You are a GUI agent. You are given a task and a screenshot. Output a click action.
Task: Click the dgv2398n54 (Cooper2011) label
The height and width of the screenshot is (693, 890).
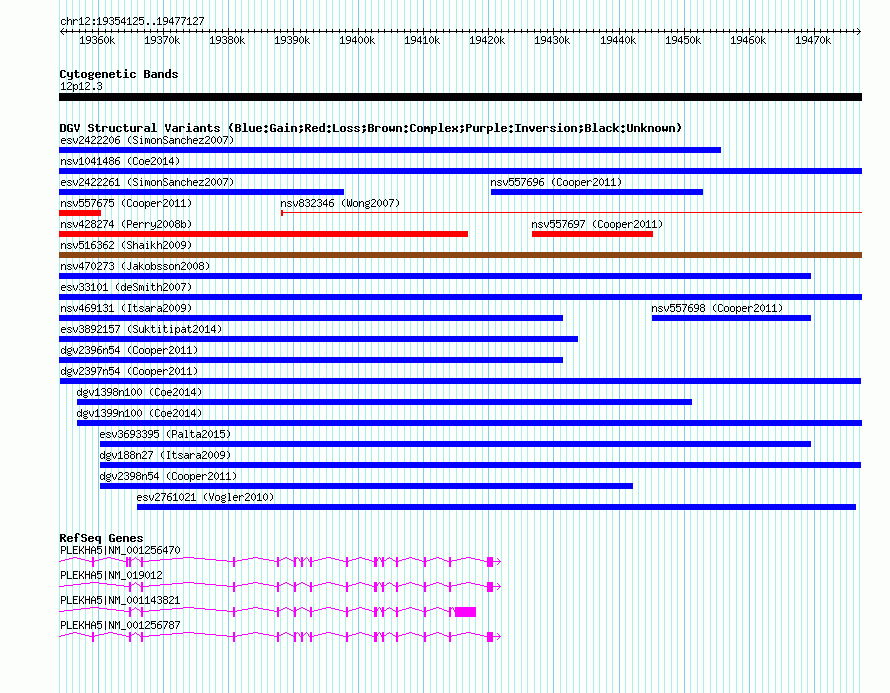pyautogui.click(x=168, y=476)
